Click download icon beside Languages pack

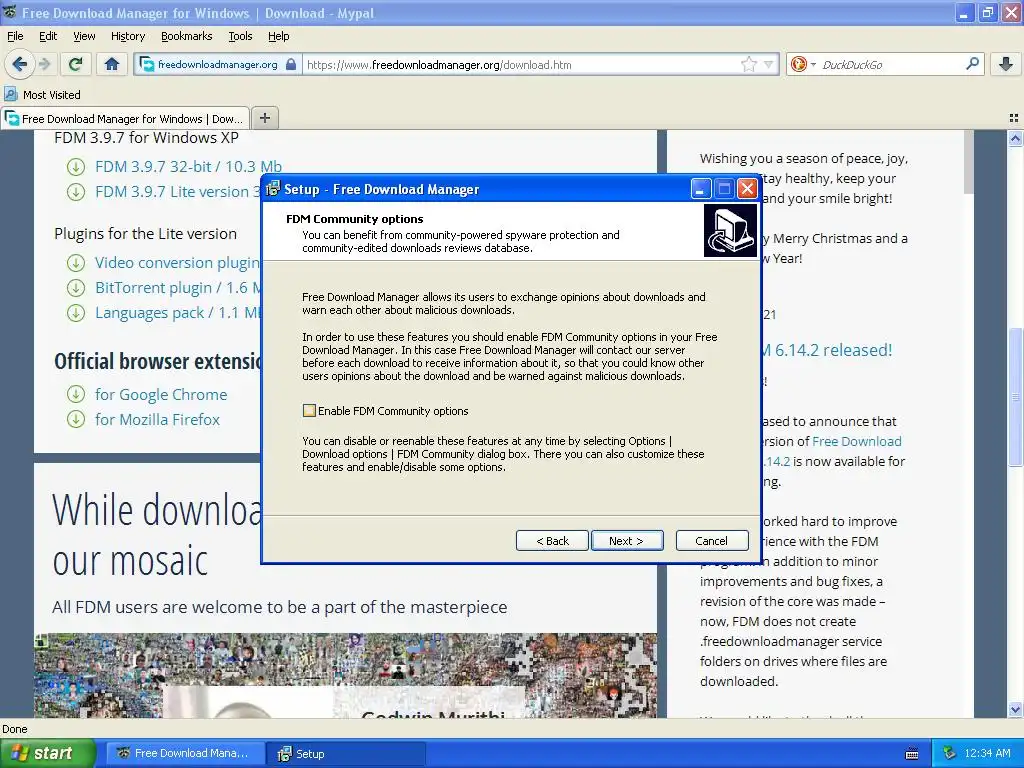(76, 313)
